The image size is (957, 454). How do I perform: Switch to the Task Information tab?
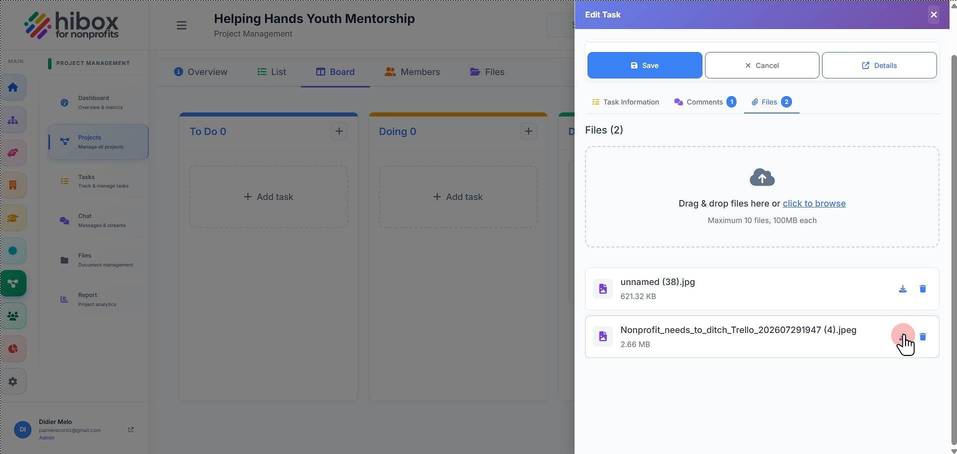pyautogui.click(x=626, y=102)
